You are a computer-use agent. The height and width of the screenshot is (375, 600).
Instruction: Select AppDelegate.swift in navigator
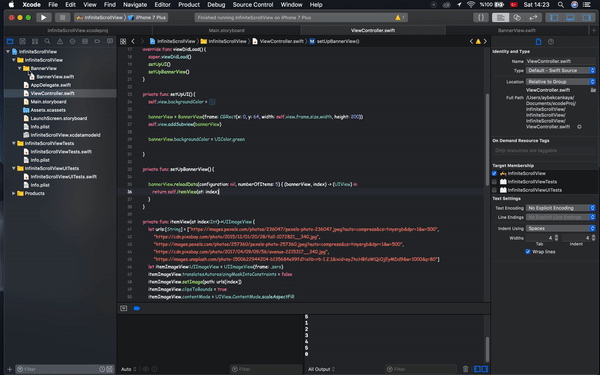51,85
